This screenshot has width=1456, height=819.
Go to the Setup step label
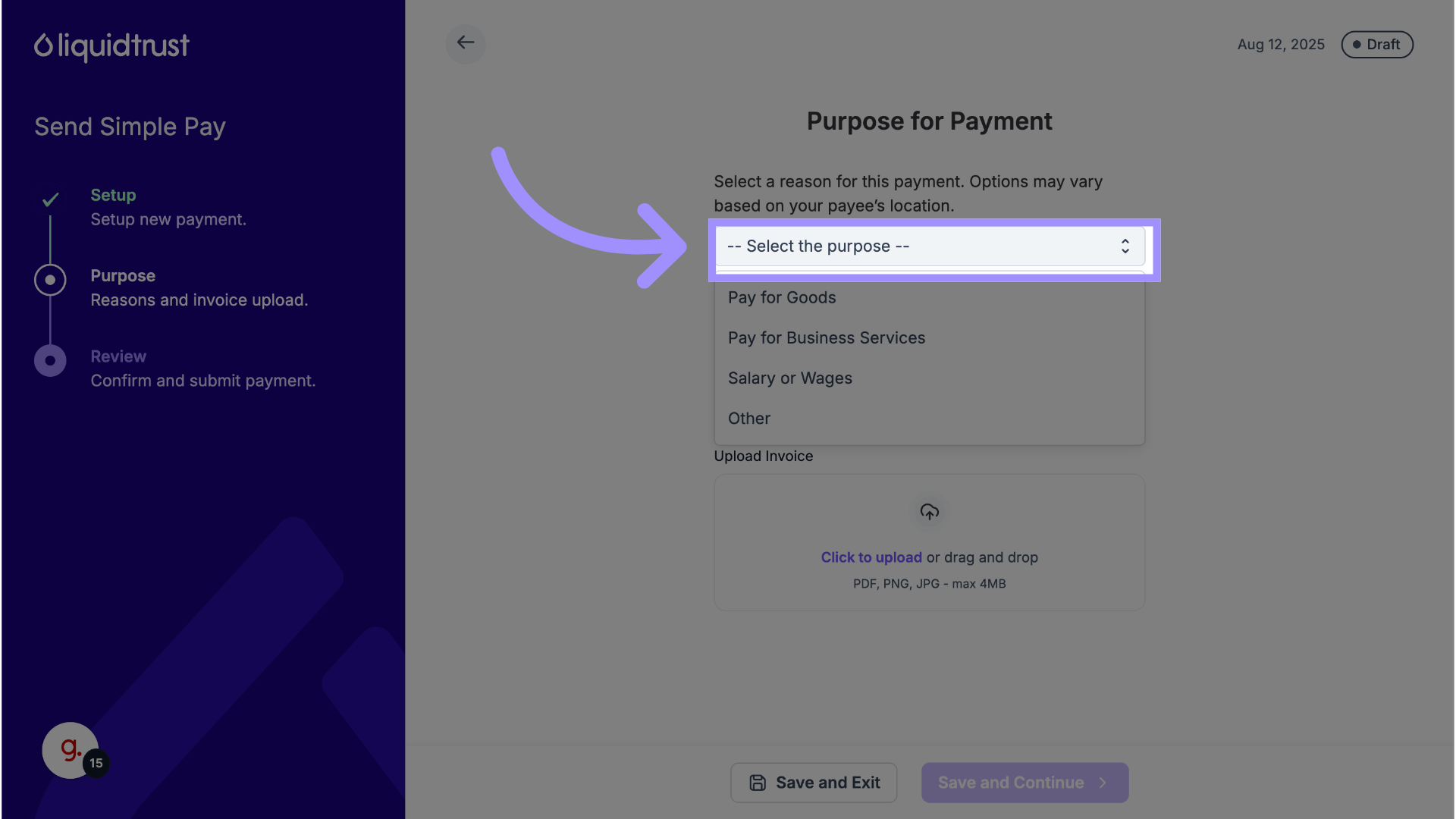tap(113, 195)
